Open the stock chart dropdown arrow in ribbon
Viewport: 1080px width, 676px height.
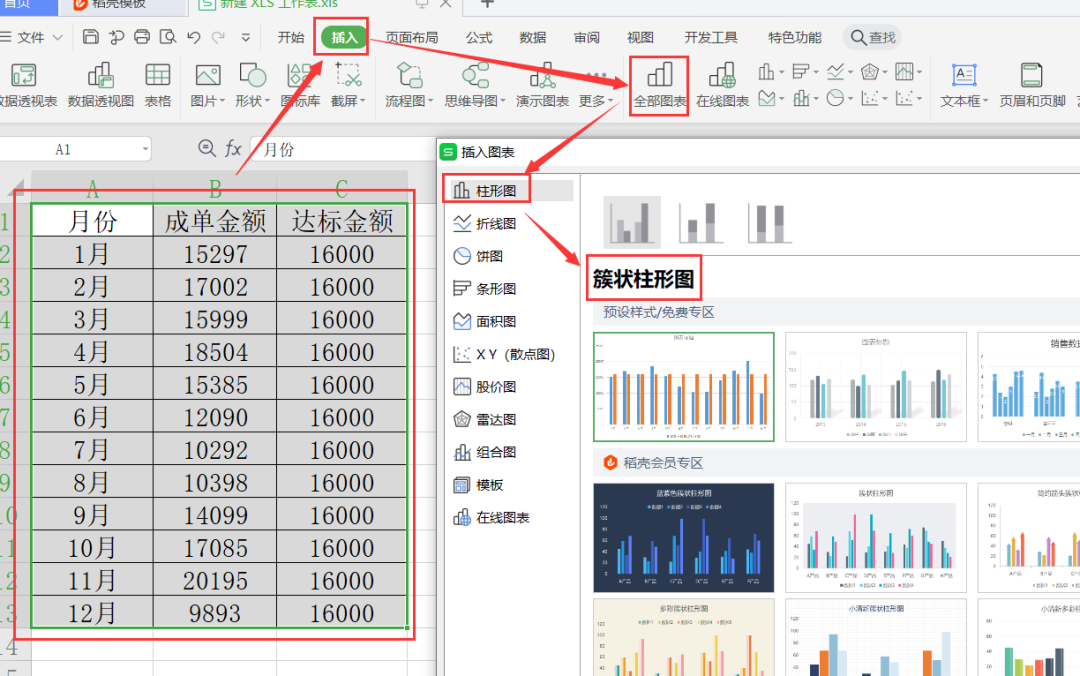click(x=920, y=72)
